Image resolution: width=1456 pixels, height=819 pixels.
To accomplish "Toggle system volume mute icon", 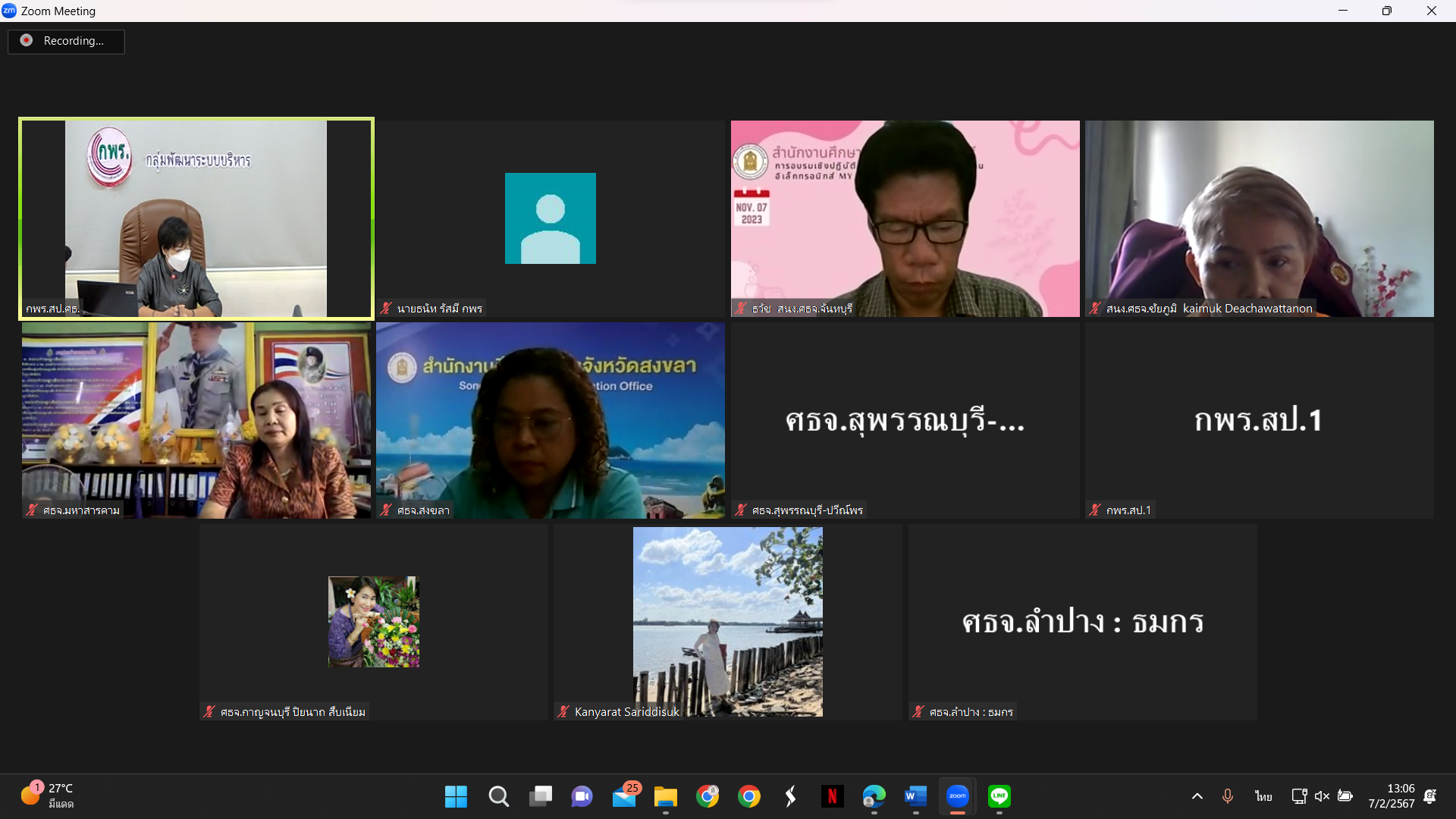I will click(1322, 796).
